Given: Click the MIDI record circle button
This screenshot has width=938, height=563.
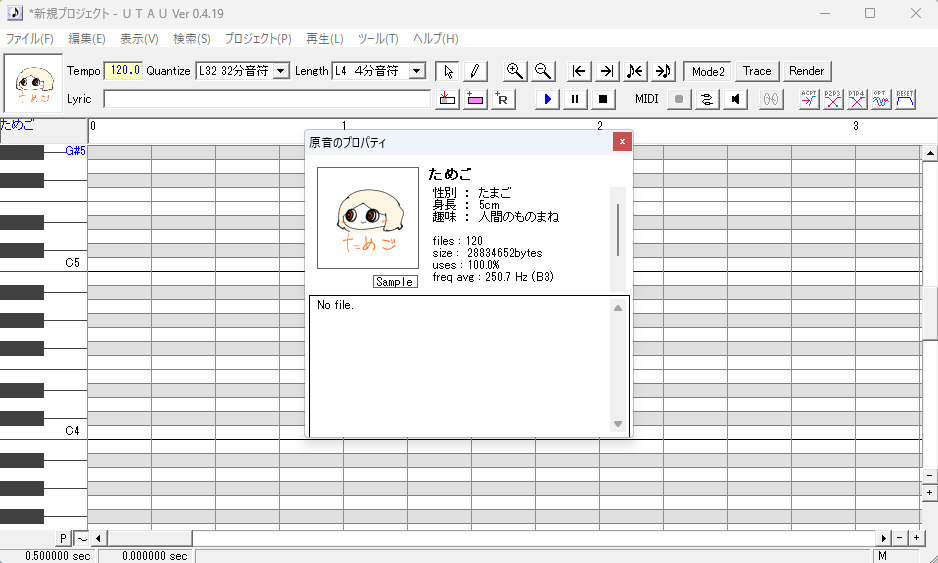Looking at the screenshot, I should tap(679, 99).
